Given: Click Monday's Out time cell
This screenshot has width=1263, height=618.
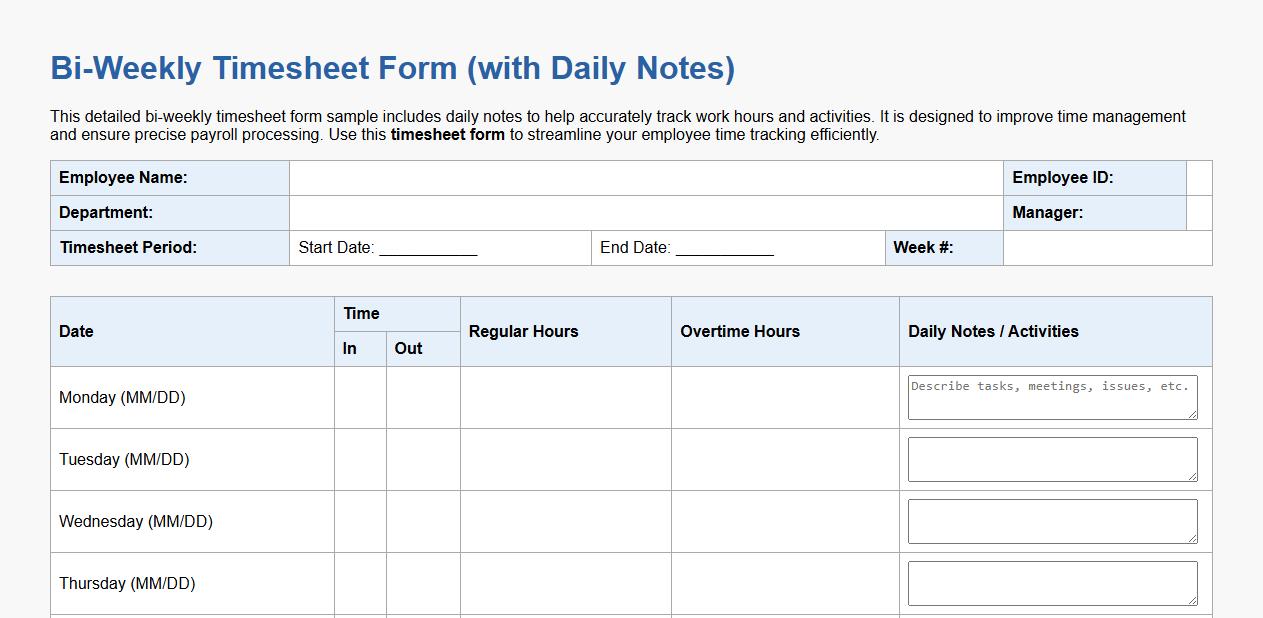Looking at the screenshot, I should (x=423, y=397).
